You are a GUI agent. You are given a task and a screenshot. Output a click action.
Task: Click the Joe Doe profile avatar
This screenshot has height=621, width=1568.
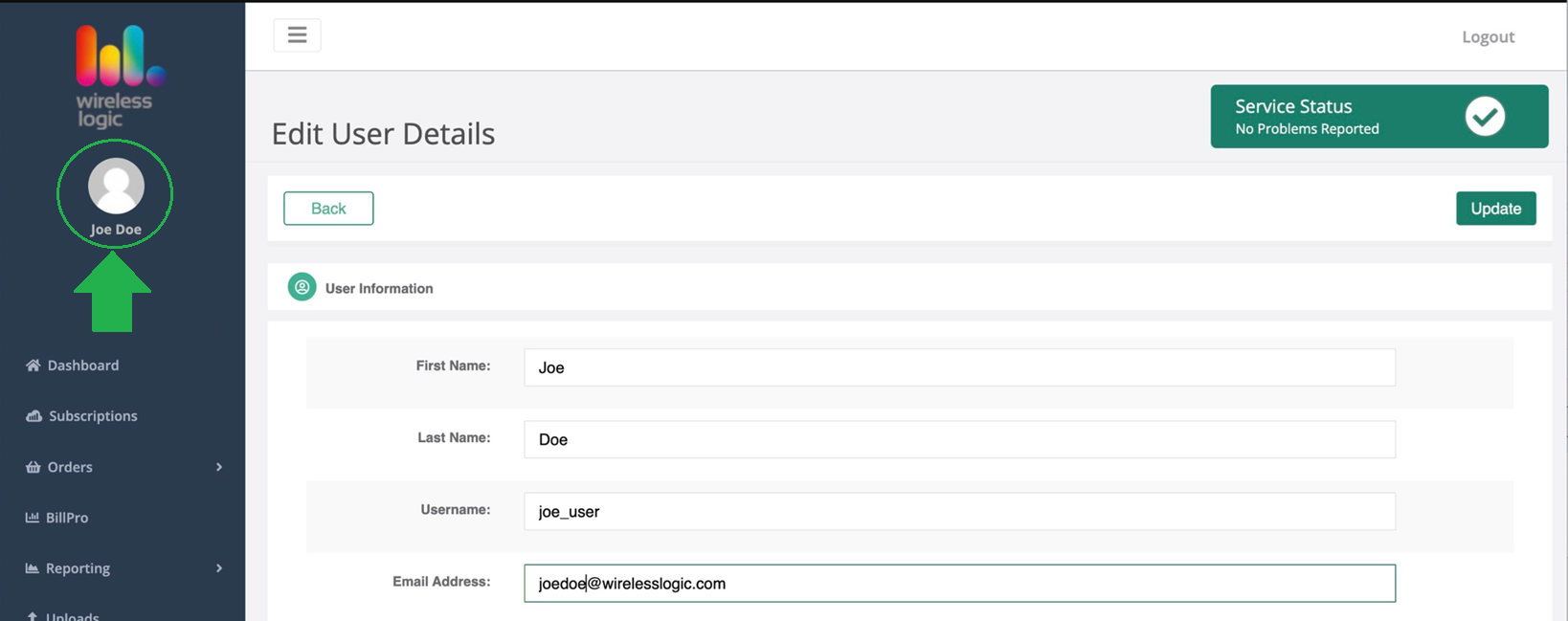click(x=116, y=187)
